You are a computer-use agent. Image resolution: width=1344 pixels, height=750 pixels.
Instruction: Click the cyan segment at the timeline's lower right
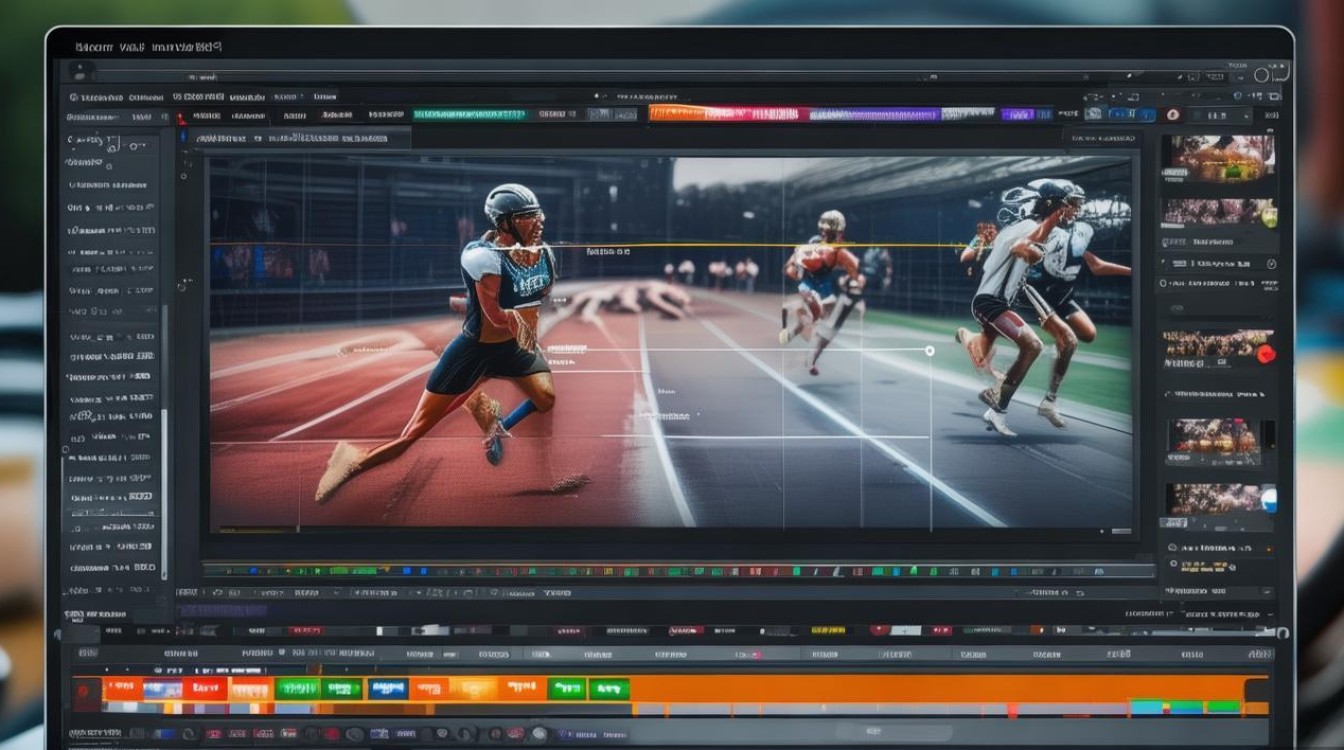point(1146,706)
